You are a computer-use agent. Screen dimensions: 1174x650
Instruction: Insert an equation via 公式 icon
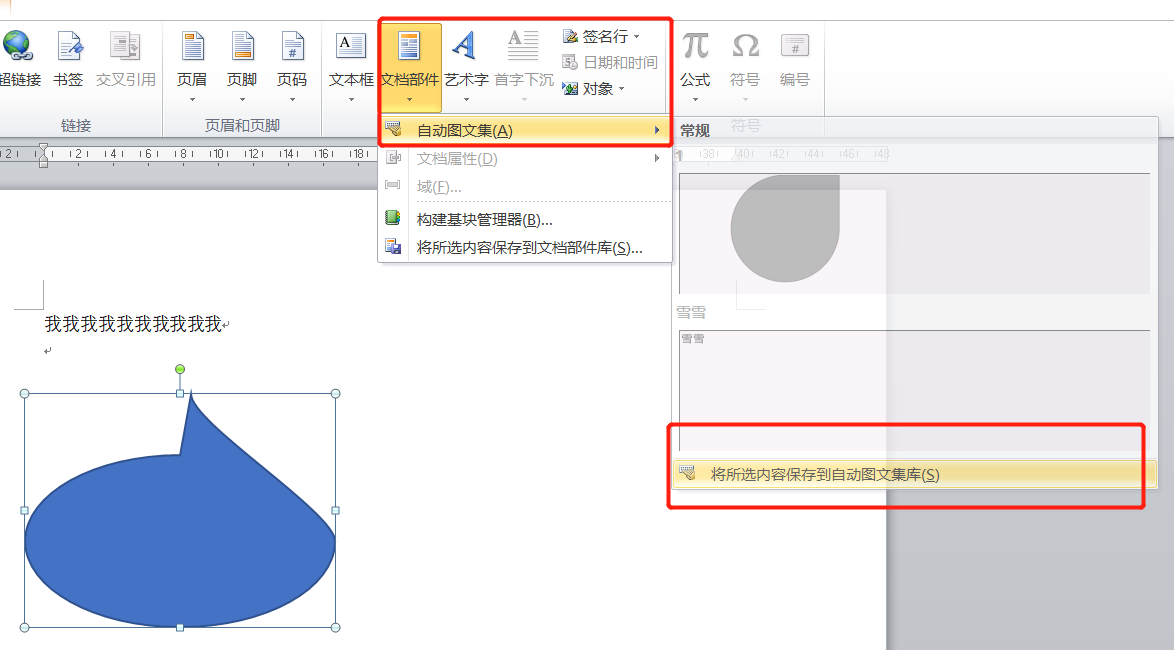click(695, 46)
